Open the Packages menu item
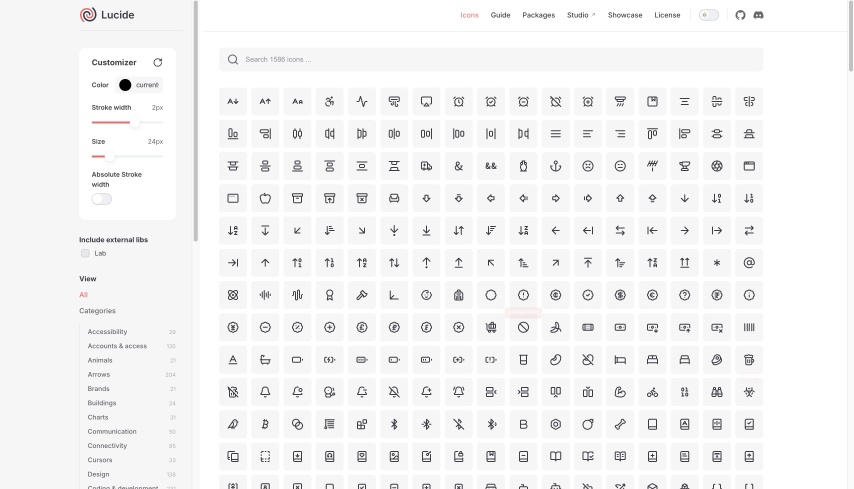The image size is (854, 489). [x=538, y=15]
